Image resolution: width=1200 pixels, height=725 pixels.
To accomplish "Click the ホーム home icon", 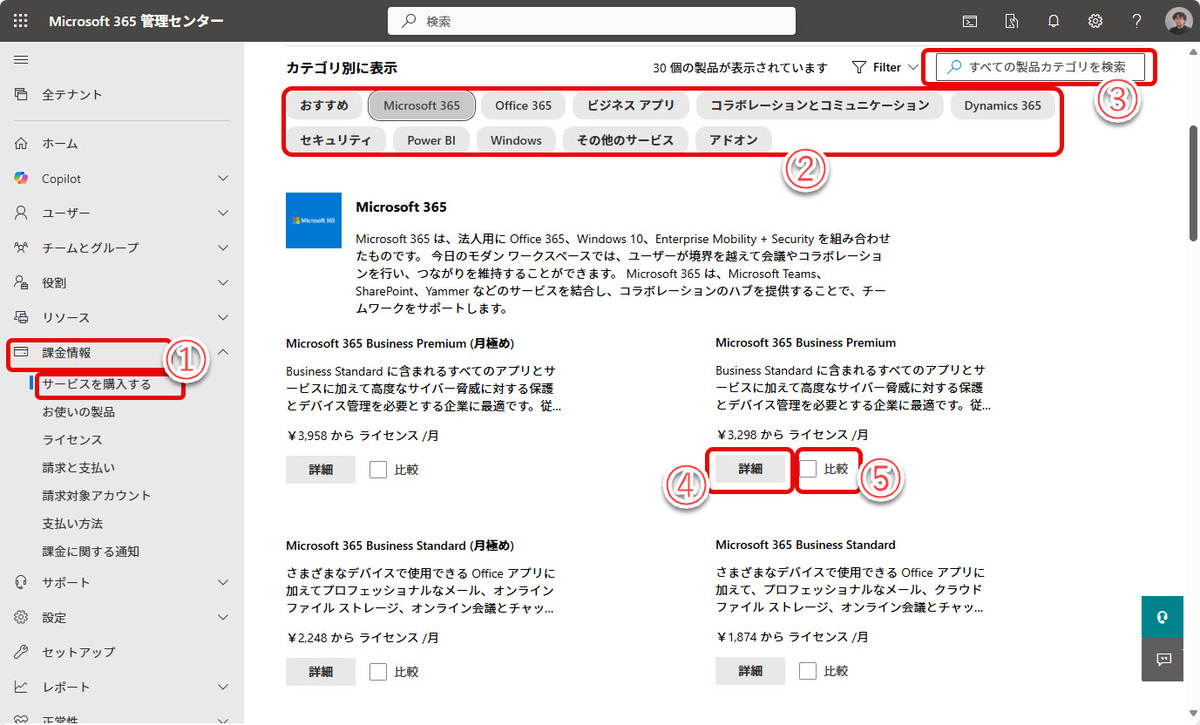I will [21, 143].
